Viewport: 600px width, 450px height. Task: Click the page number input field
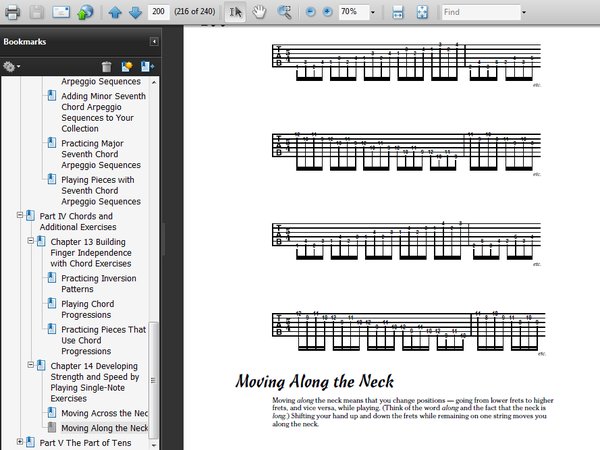pos(158,12)
